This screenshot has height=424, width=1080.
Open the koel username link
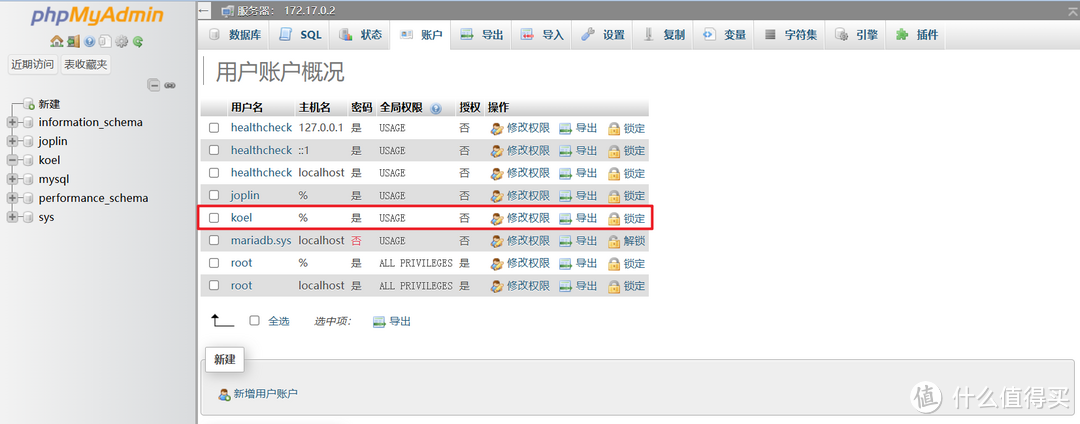pyautogui.click(x=242, y=218)
